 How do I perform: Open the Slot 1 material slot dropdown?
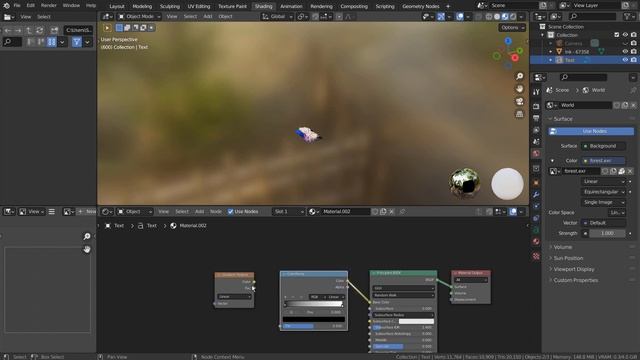point(288,211)
